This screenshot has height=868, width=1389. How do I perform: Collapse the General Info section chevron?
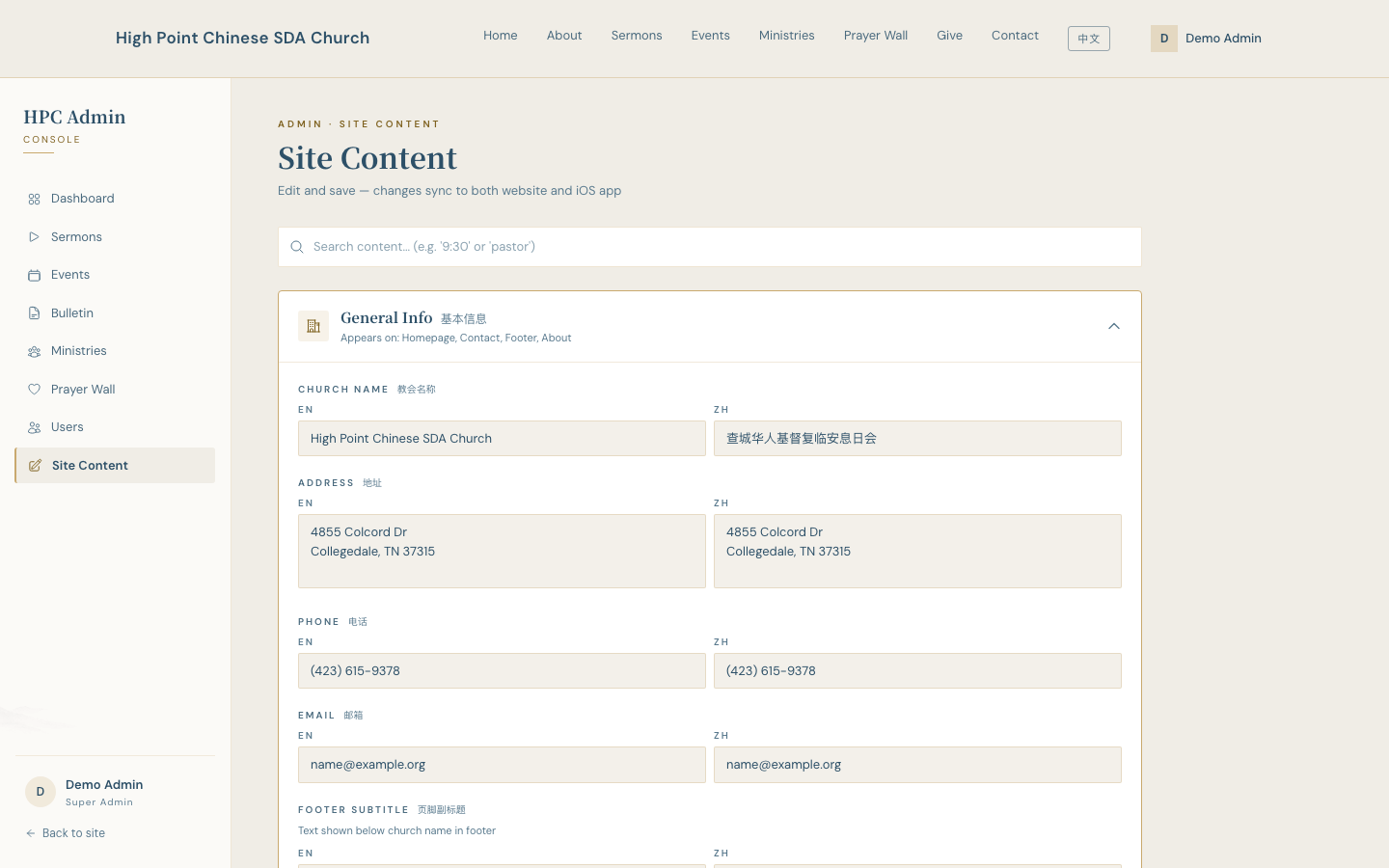click(x=1114, y=326)
